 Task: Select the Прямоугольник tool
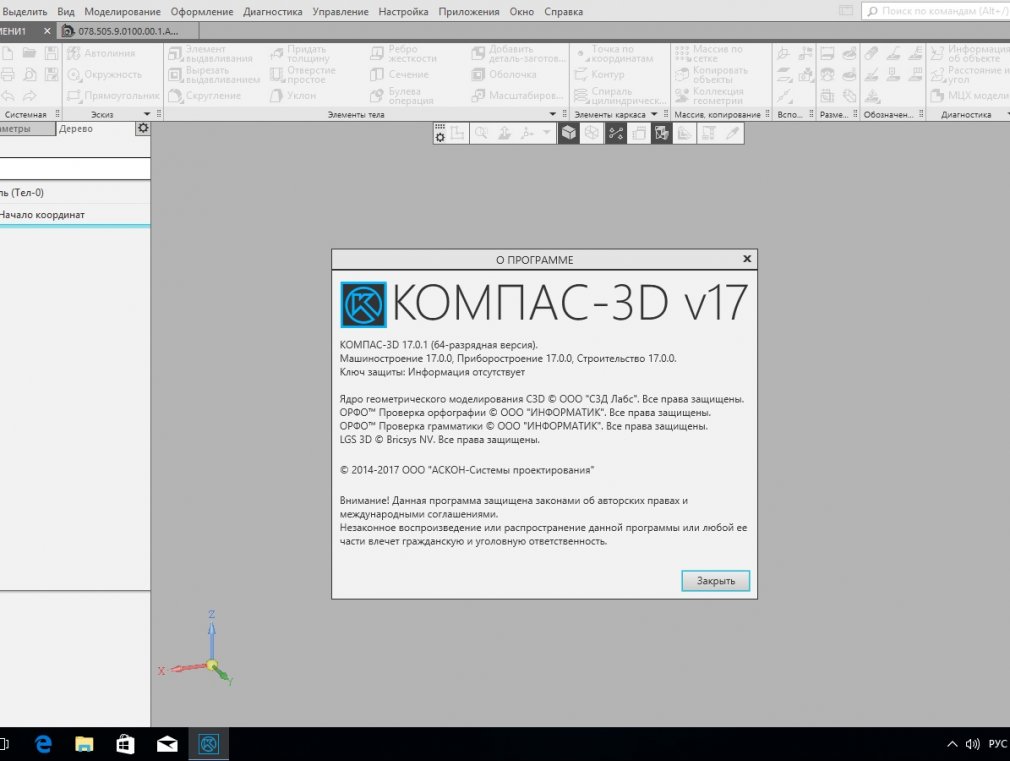coord(113,96)
